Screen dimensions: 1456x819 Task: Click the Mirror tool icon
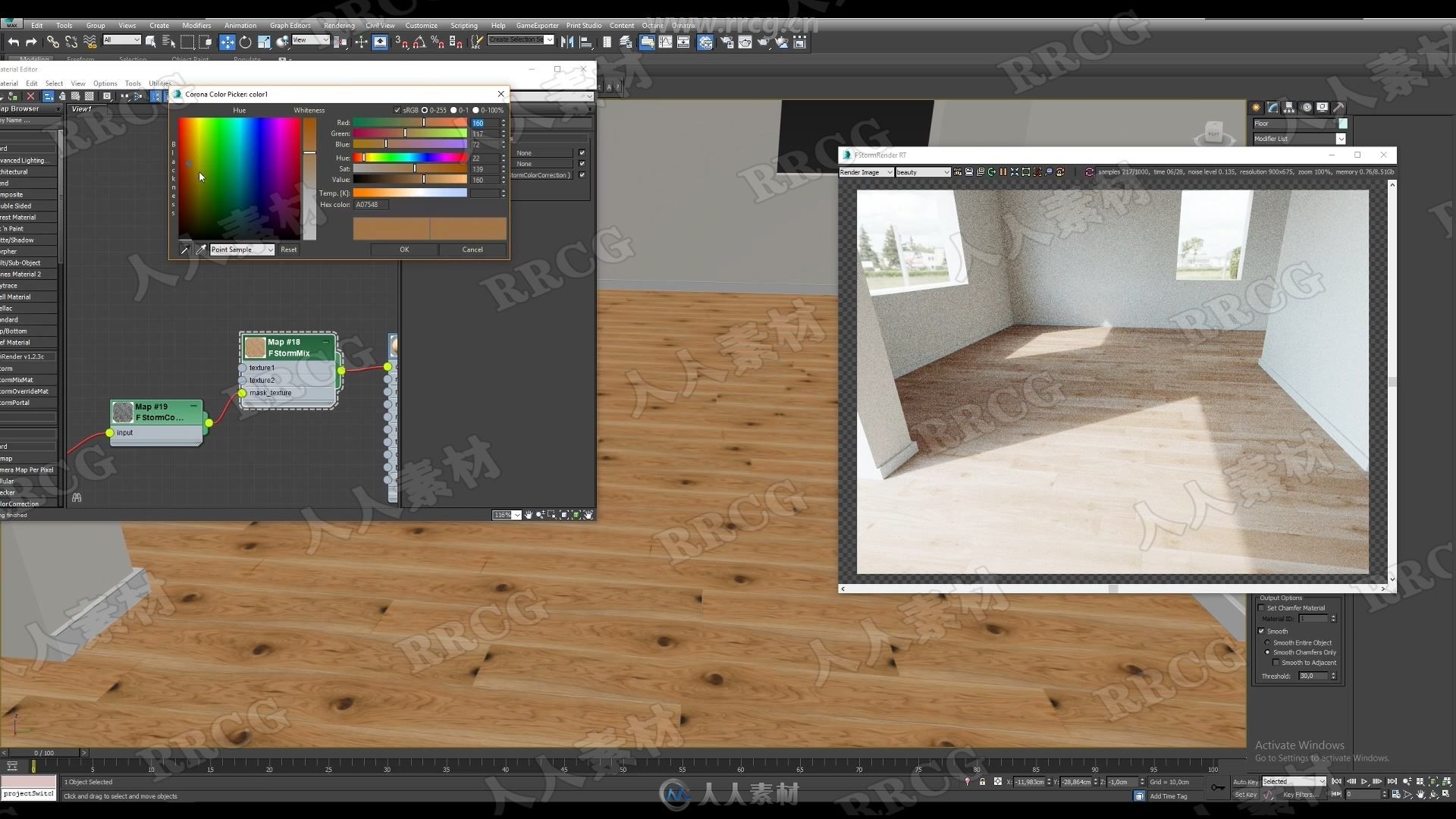tap(566, 42)
